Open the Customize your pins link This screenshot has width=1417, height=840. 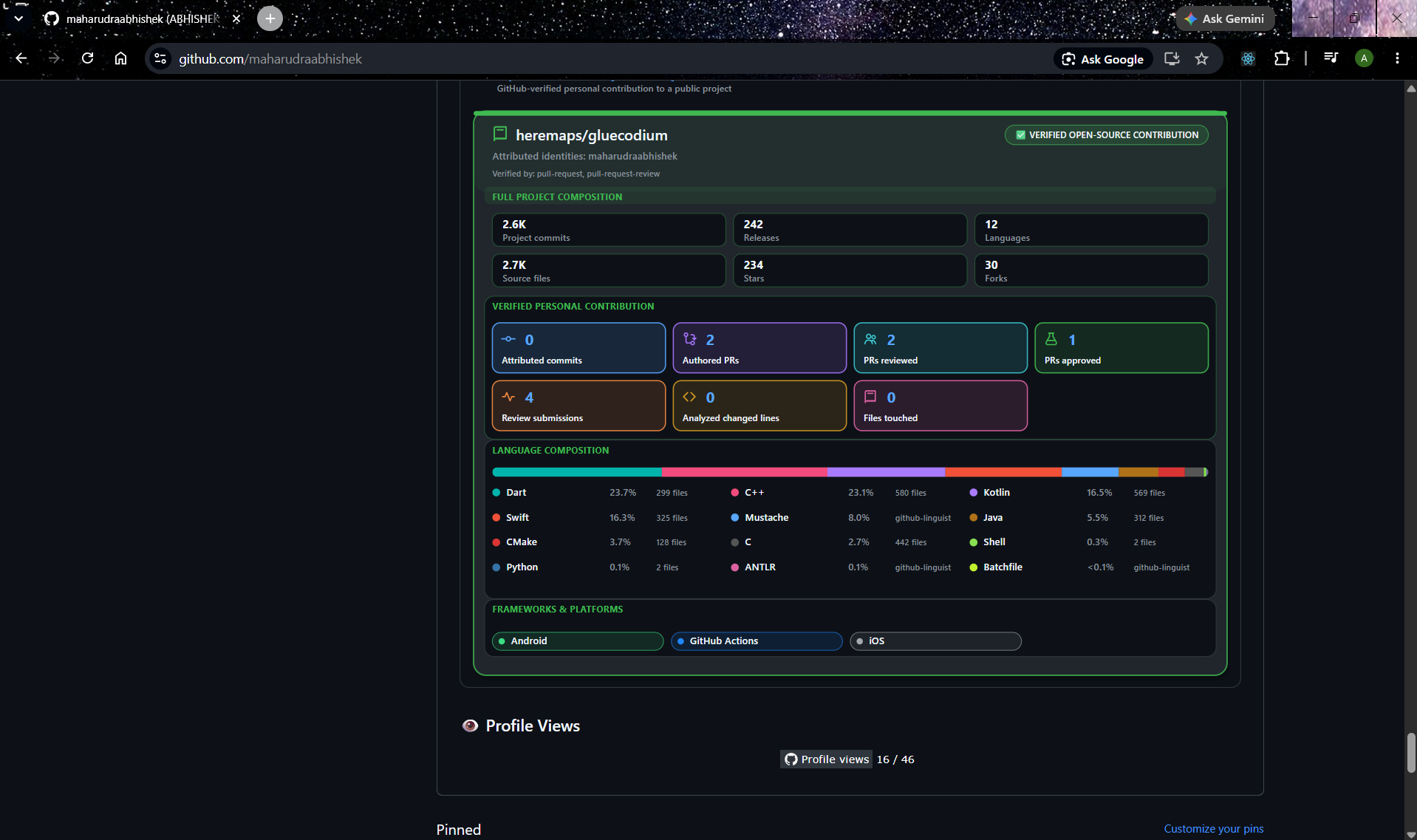coord(1213,829)
